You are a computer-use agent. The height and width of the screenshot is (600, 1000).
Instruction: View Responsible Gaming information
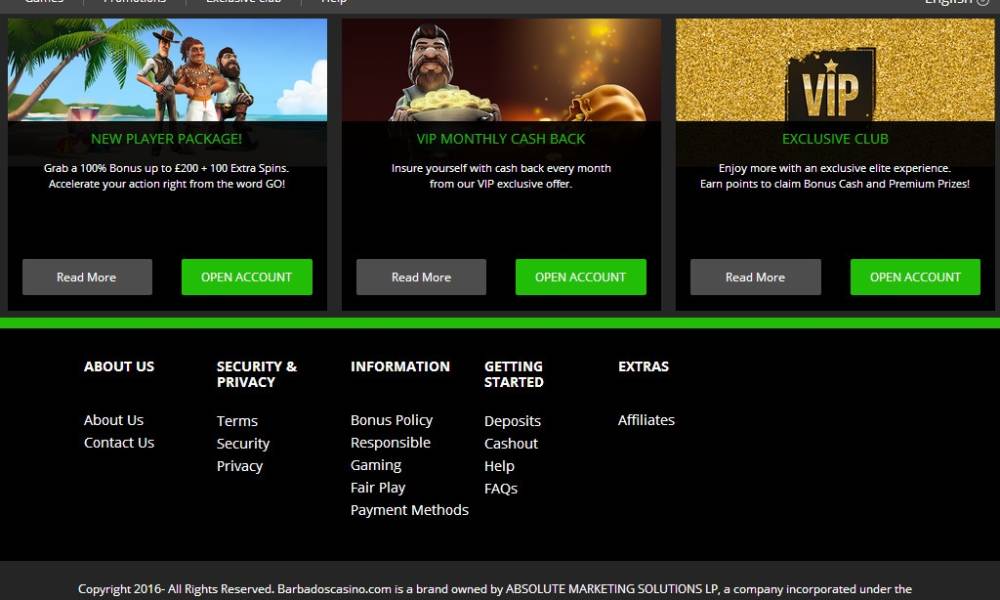pos(390,453)
